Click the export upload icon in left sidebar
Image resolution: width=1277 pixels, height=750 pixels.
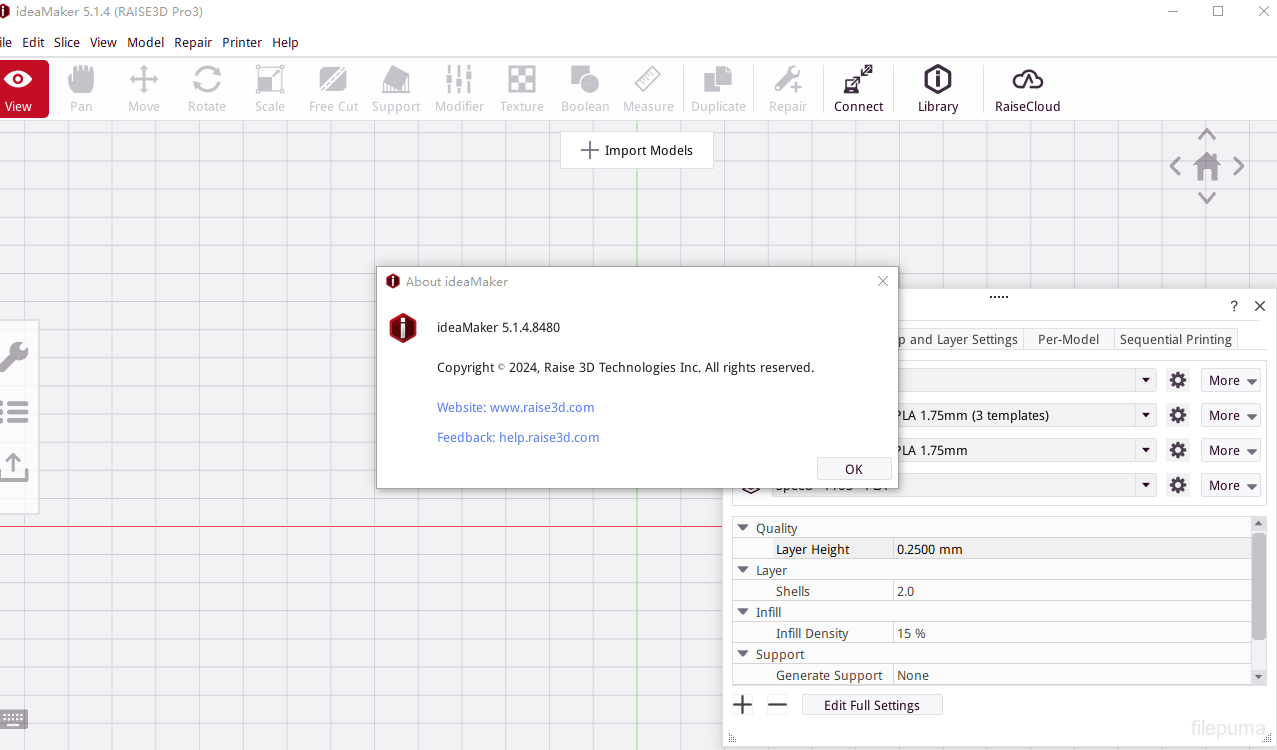pyautogui.click(x=15, y=466)
